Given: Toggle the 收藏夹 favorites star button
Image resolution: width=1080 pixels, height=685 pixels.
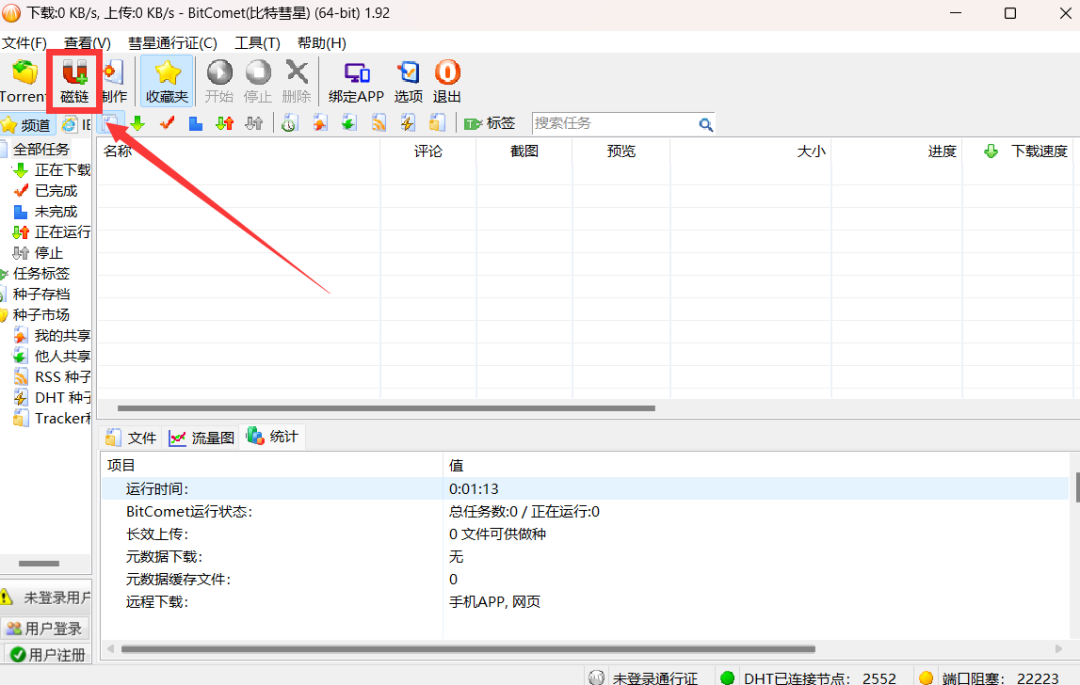Looking at the screenshot, I should [x=167, y=81].
